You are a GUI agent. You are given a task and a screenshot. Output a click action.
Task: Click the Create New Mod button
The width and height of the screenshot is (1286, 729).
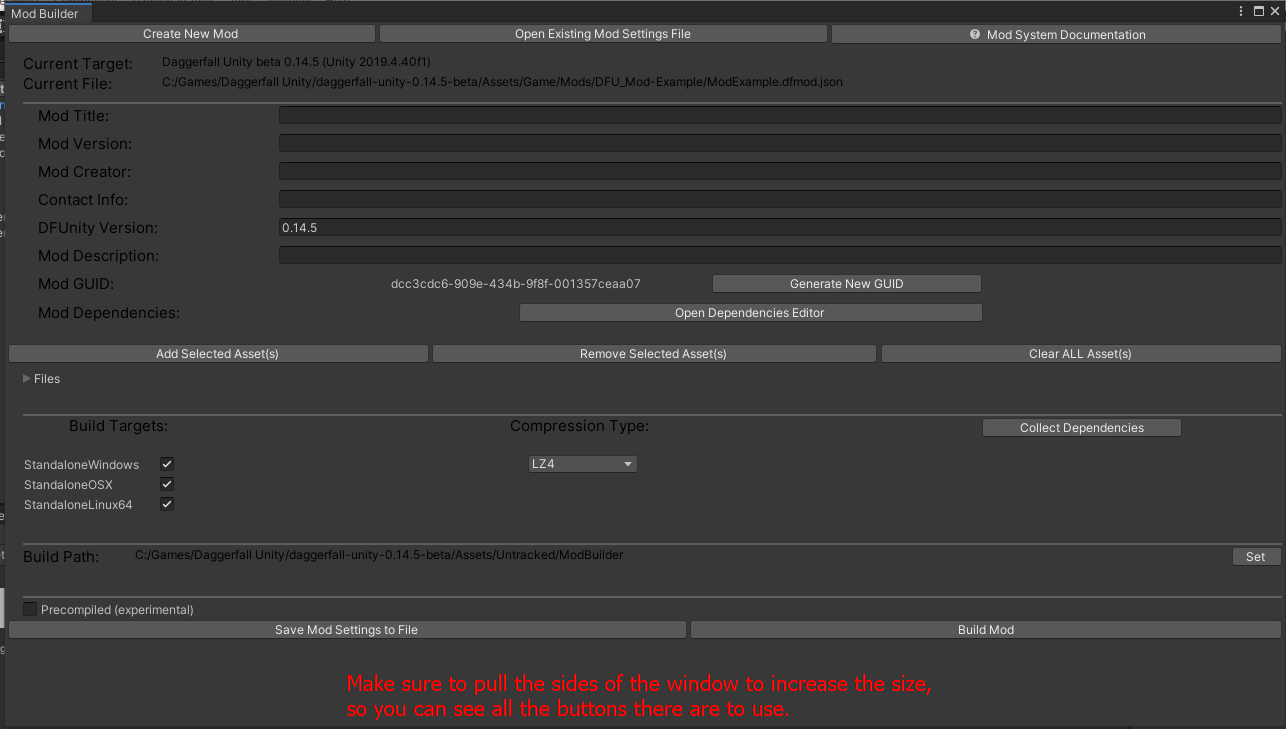[x=191, y=34]
